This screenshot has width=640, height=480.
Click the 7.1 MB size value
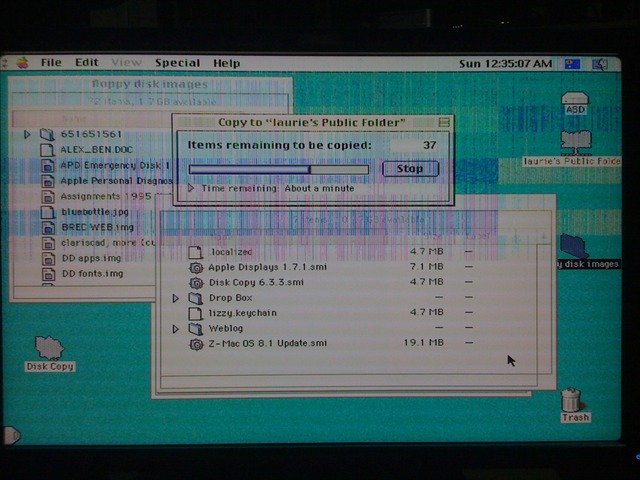click(x=427, y=267)
